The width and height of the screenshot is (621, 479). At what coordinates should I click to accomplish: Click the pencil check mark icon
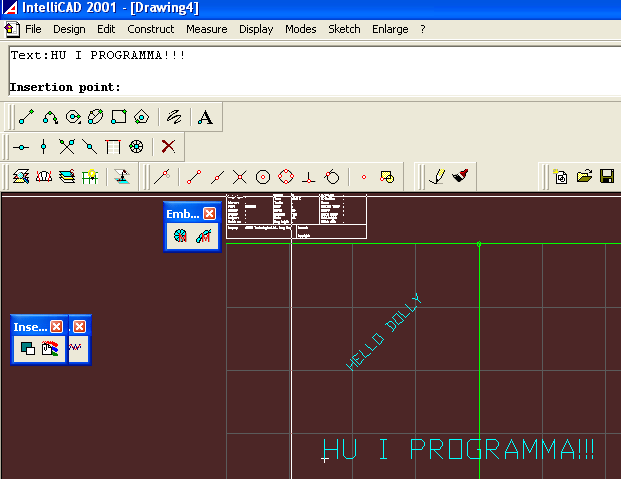click(437, 177)
